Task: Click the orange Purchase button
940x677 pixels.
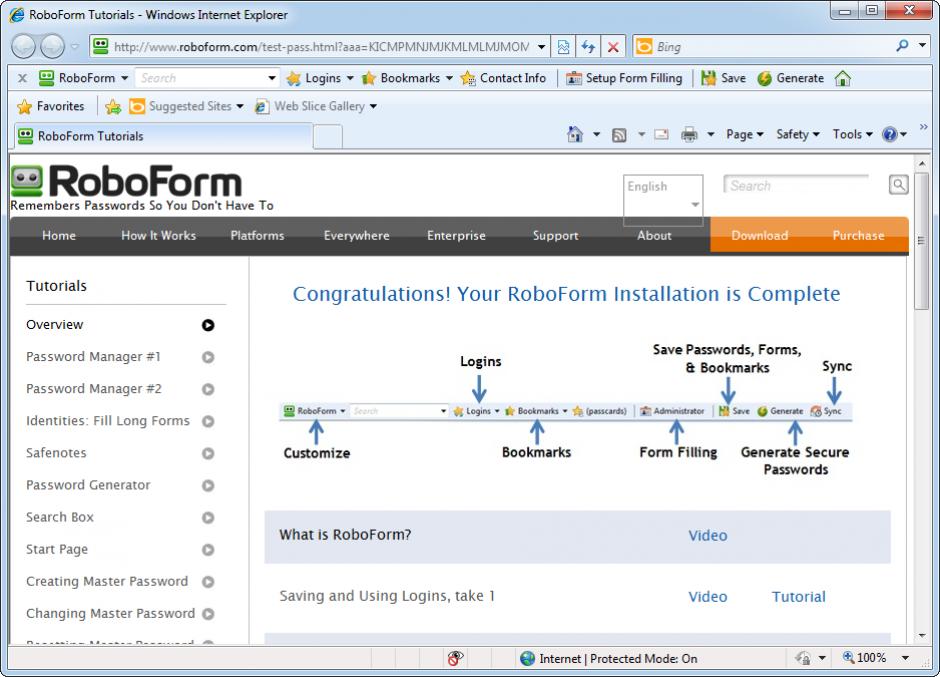Action: (x=858, y=236)
